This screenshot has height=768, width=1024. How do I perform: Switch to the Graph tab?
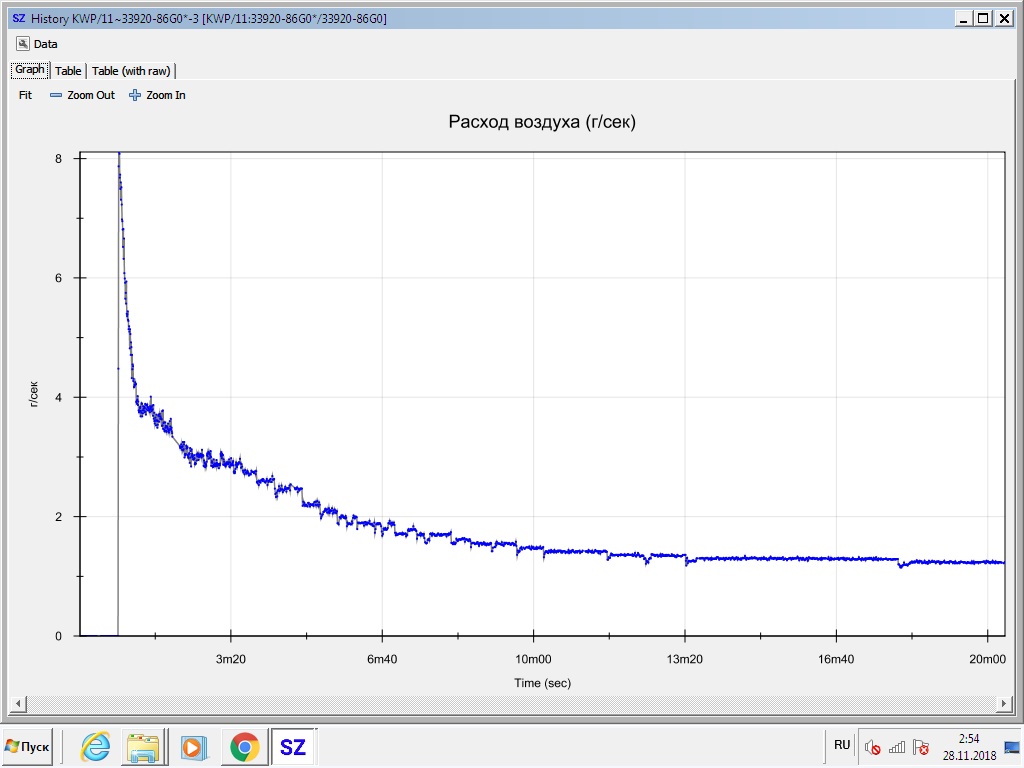[29, 70]
